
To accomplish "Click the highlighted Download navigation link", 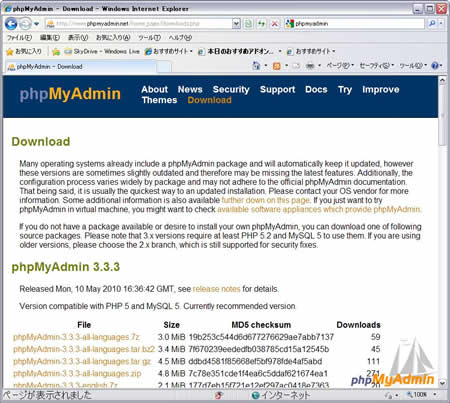I will [x=209, y=100].
